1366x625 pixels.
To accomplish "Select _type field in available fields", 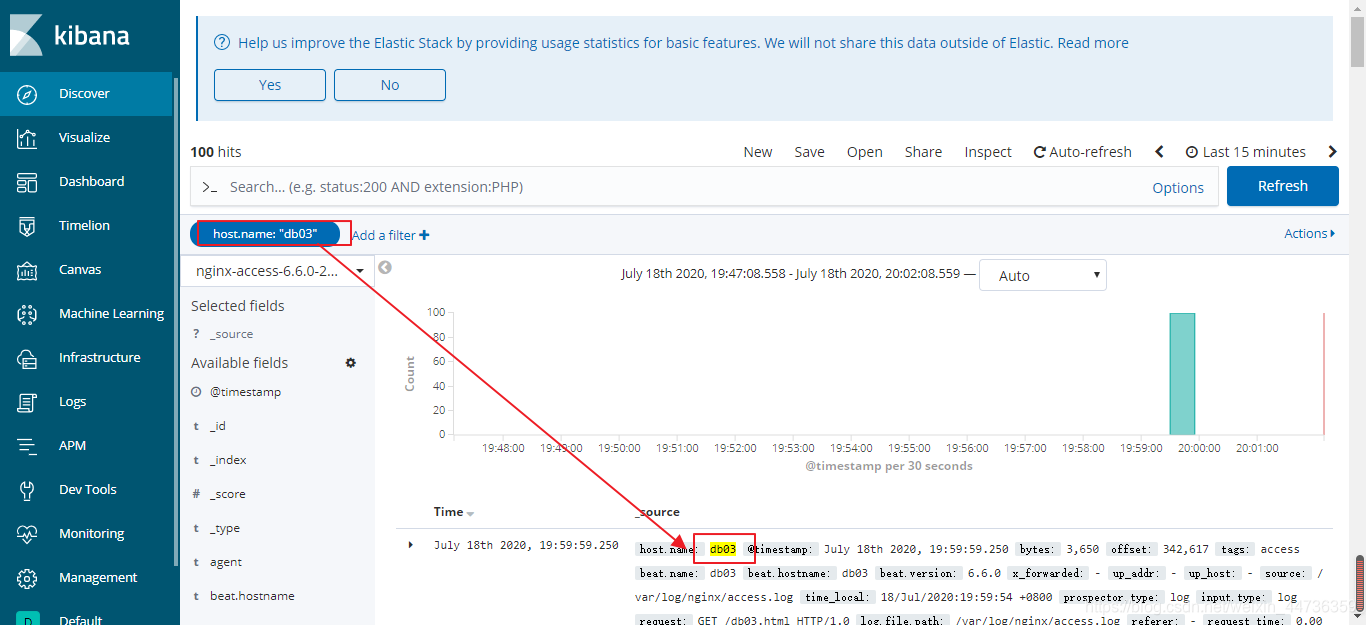I will pyautogui.click(x=225, y=528).
